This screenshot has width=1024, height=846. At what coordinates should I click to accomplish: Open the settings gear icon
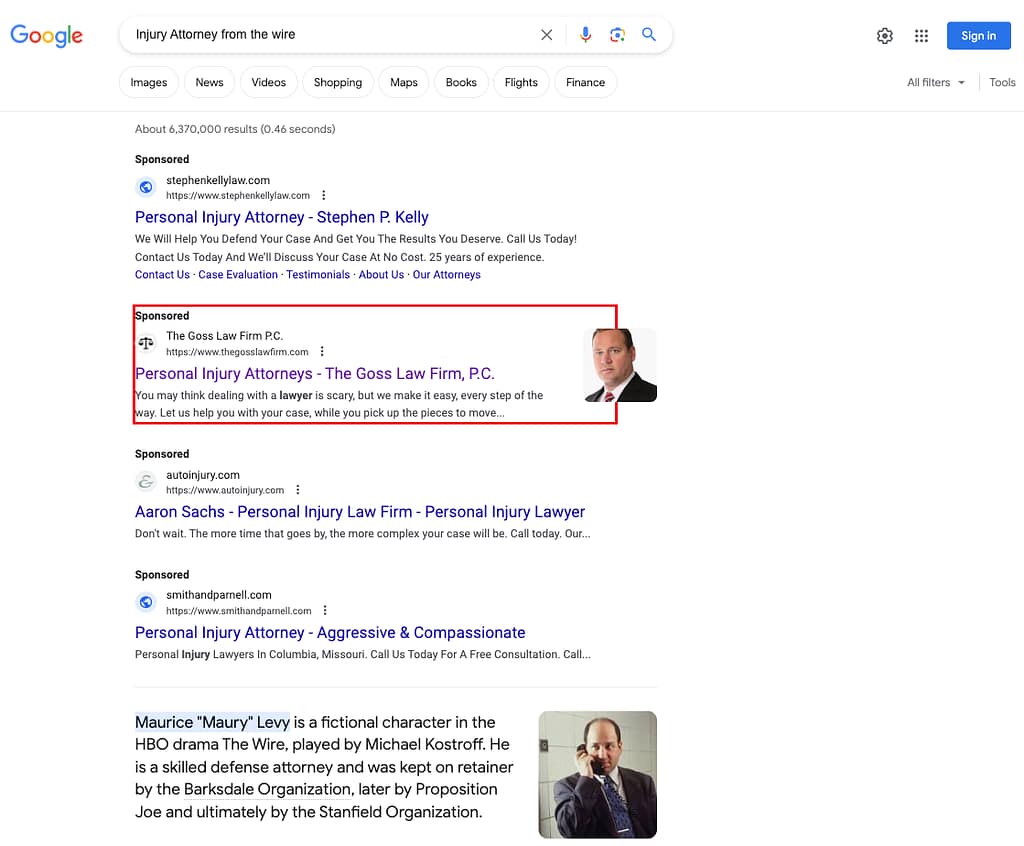pyautogui.click(x=884, y=36)
